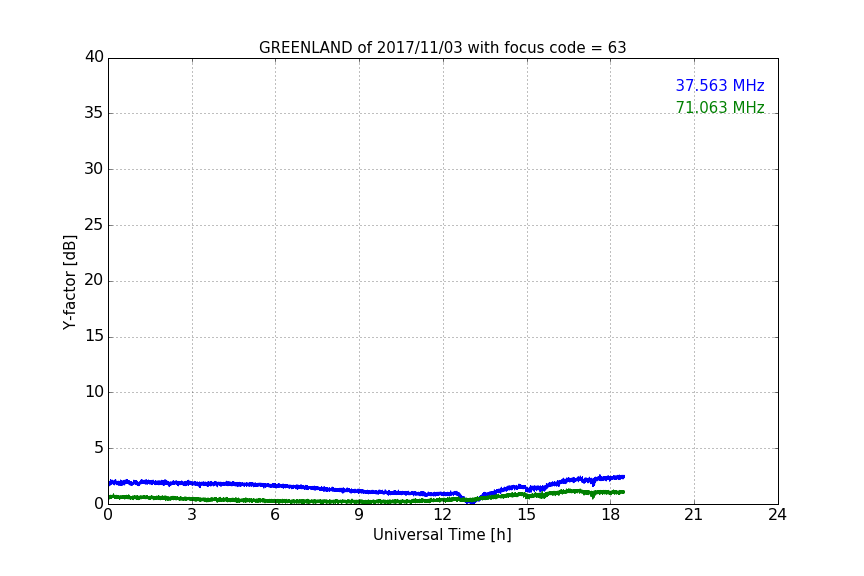This screenshot has height=576, width=864.
Task: Click the Universal Time [h] axis label
Action: pyautogui.click(x=442, y=534)
